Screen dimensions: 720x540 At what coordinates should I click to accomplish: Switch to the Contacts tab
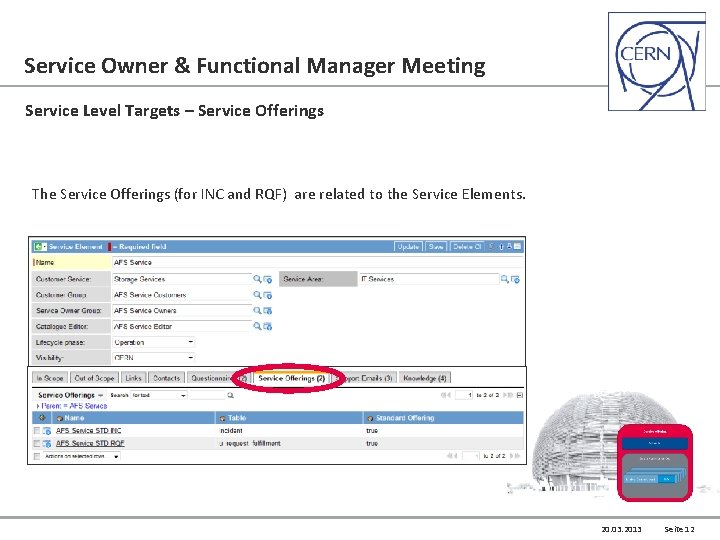(167, 378)
